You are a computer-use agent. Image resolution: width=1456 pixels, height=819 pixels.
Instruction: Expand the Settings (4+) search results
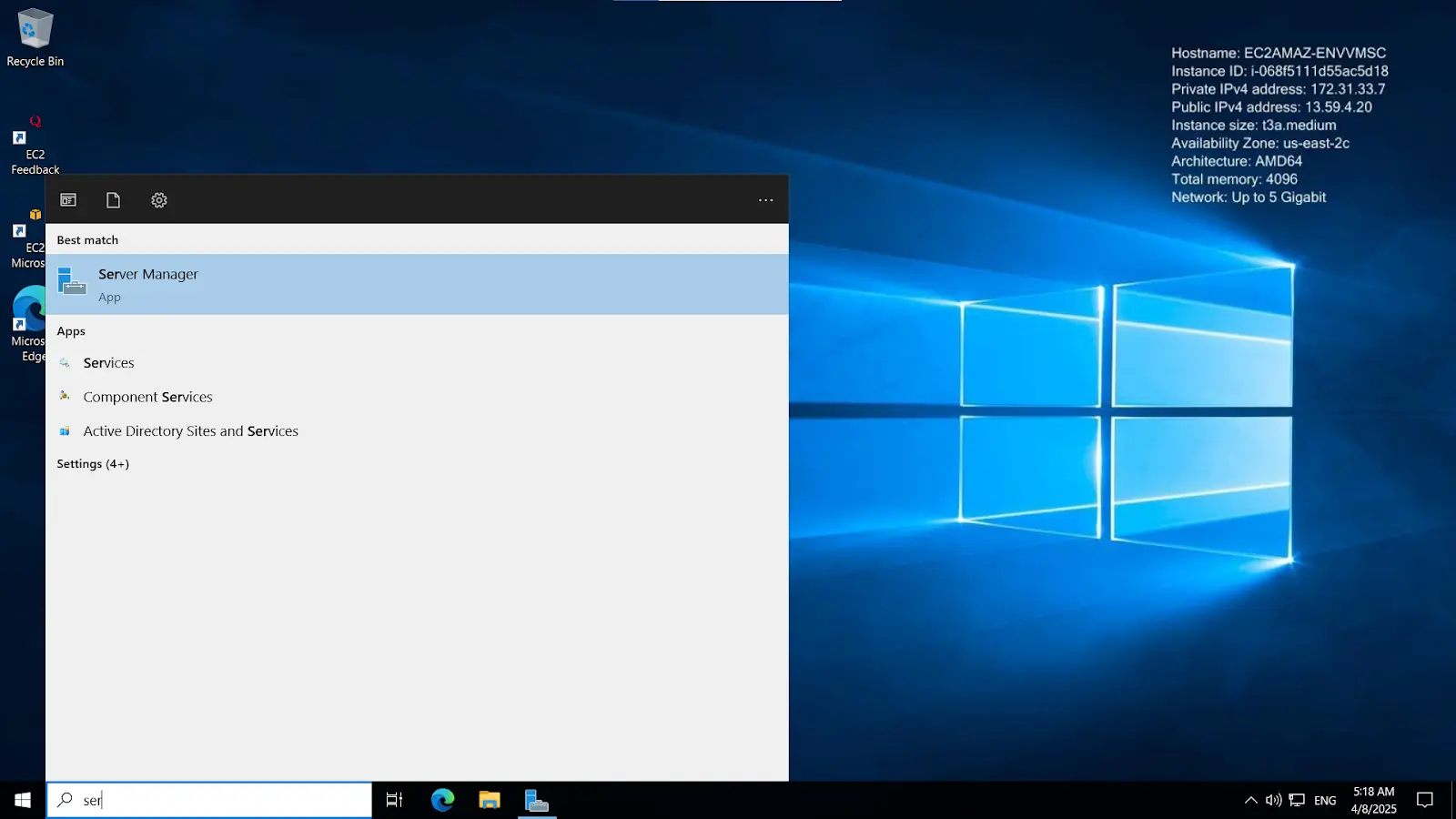pyautogui.click(x=93, y=463)
